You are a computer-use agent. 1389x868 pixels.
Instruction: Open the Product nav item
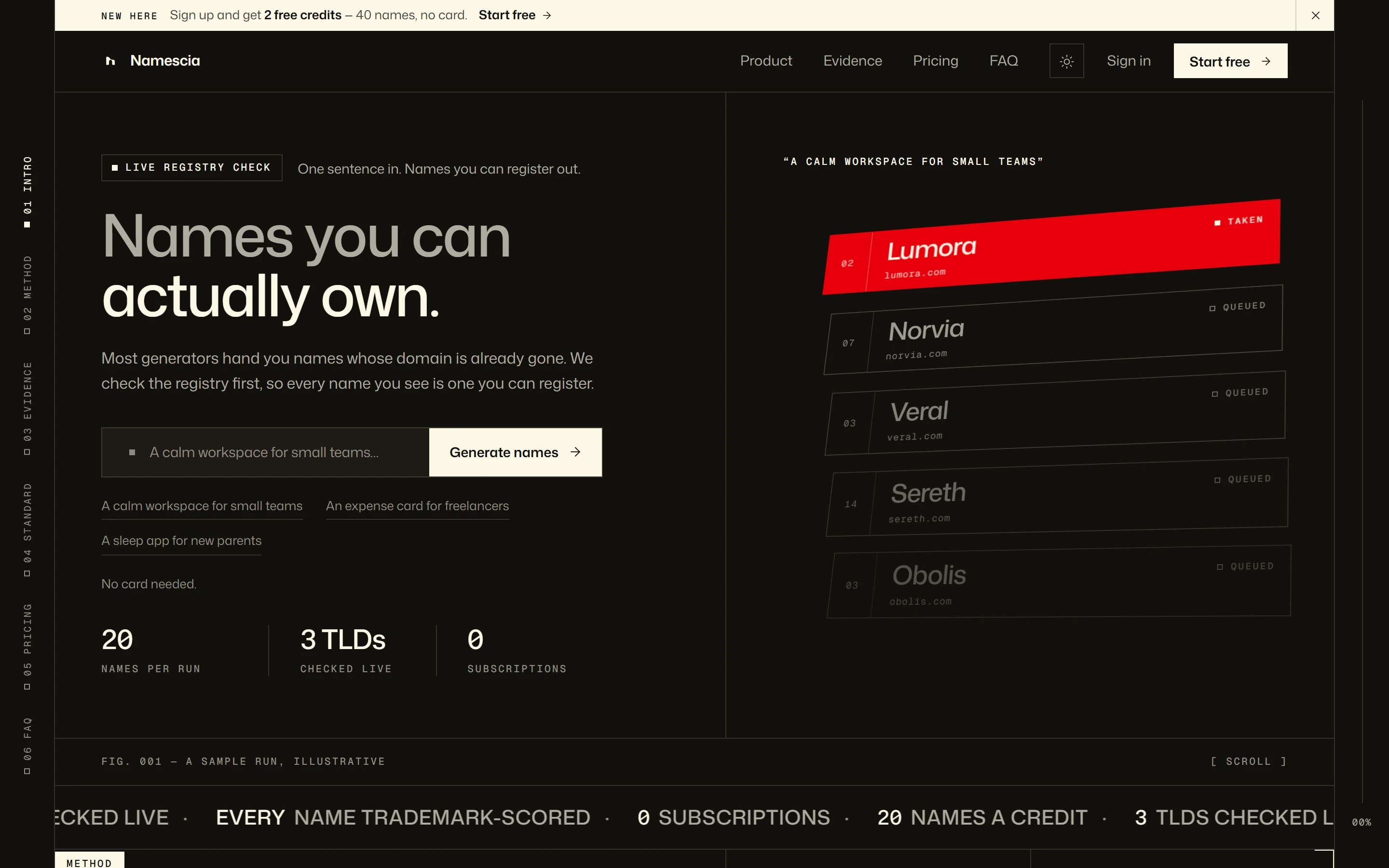[x=766, y=61]
